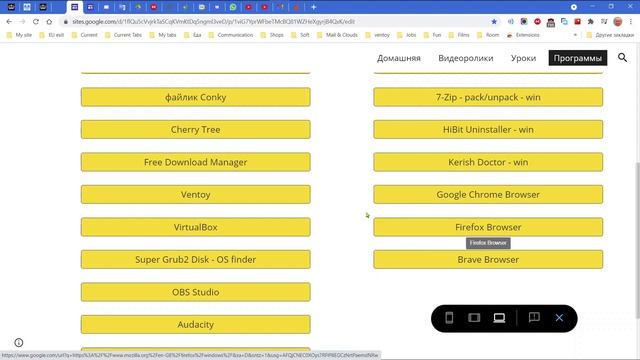Open 7-Zip - pack/unpack - win
Viewport: 640px width, 360px height.
(488, 97)
